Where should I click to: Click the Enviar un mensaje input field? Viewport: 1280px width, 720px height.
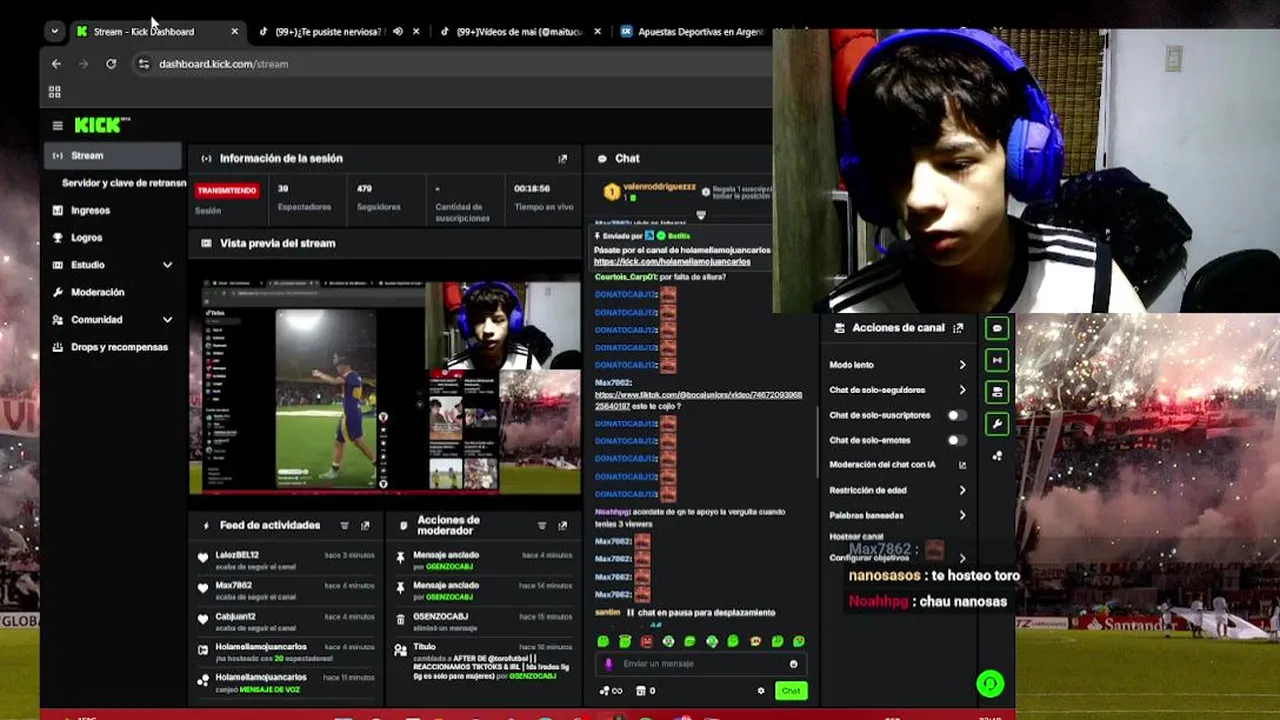point(701,664)
